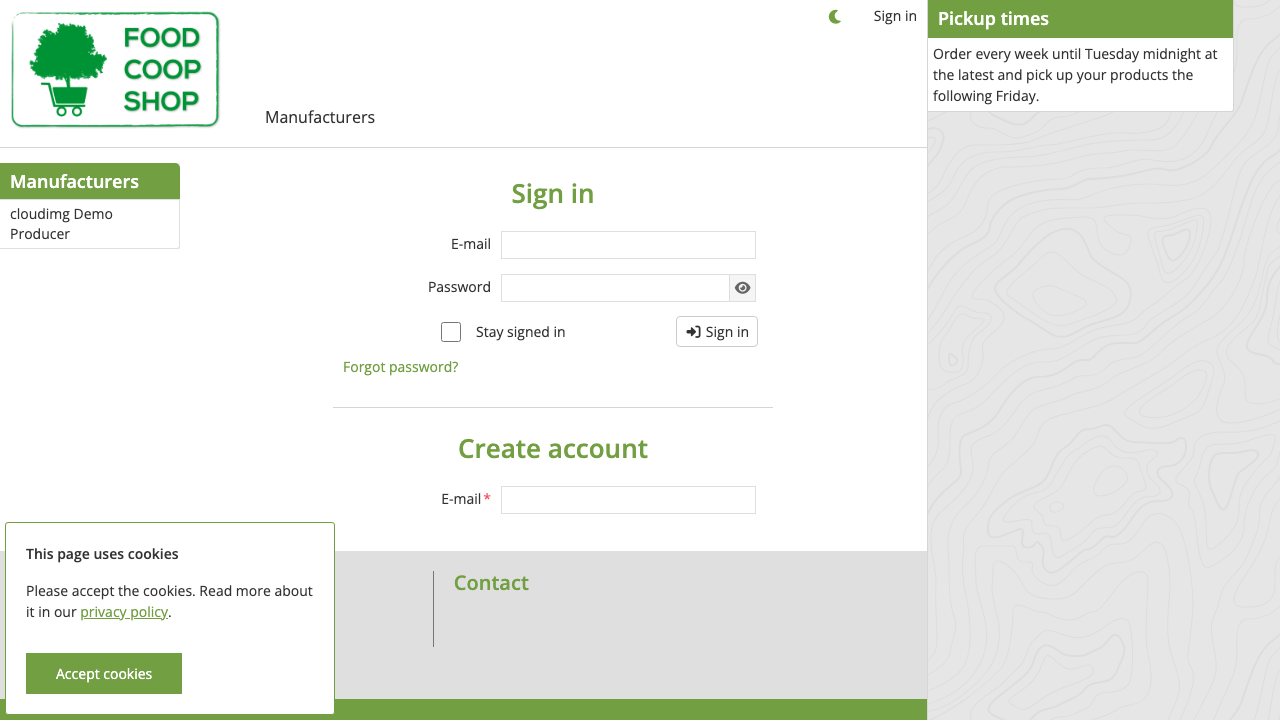Open the Food Coop Shop logo homepage
Screen dimensions: 1280x720
pyautogui.click(x=115, y=70)
